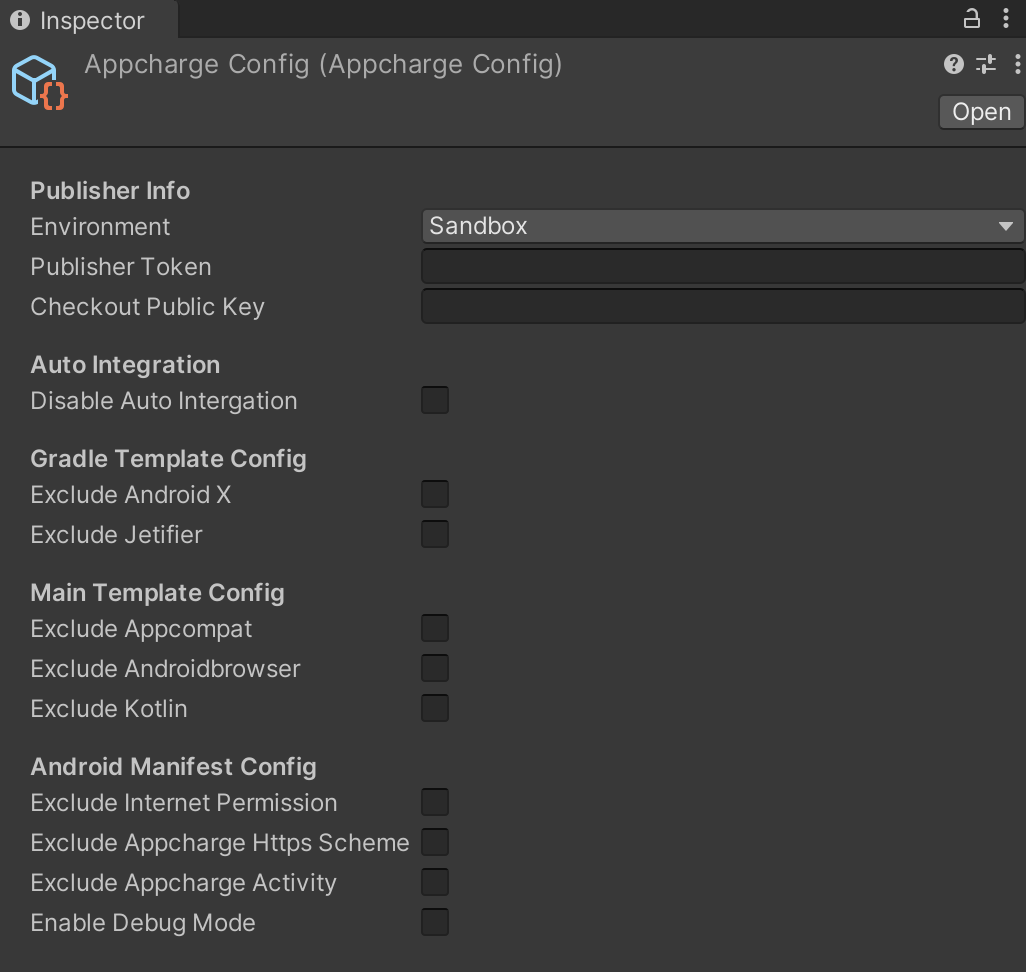Open the Environment dropdown set to Sandbox
Image resolution: width=1026 pixels, height=972 pixels.
point(722,226)
